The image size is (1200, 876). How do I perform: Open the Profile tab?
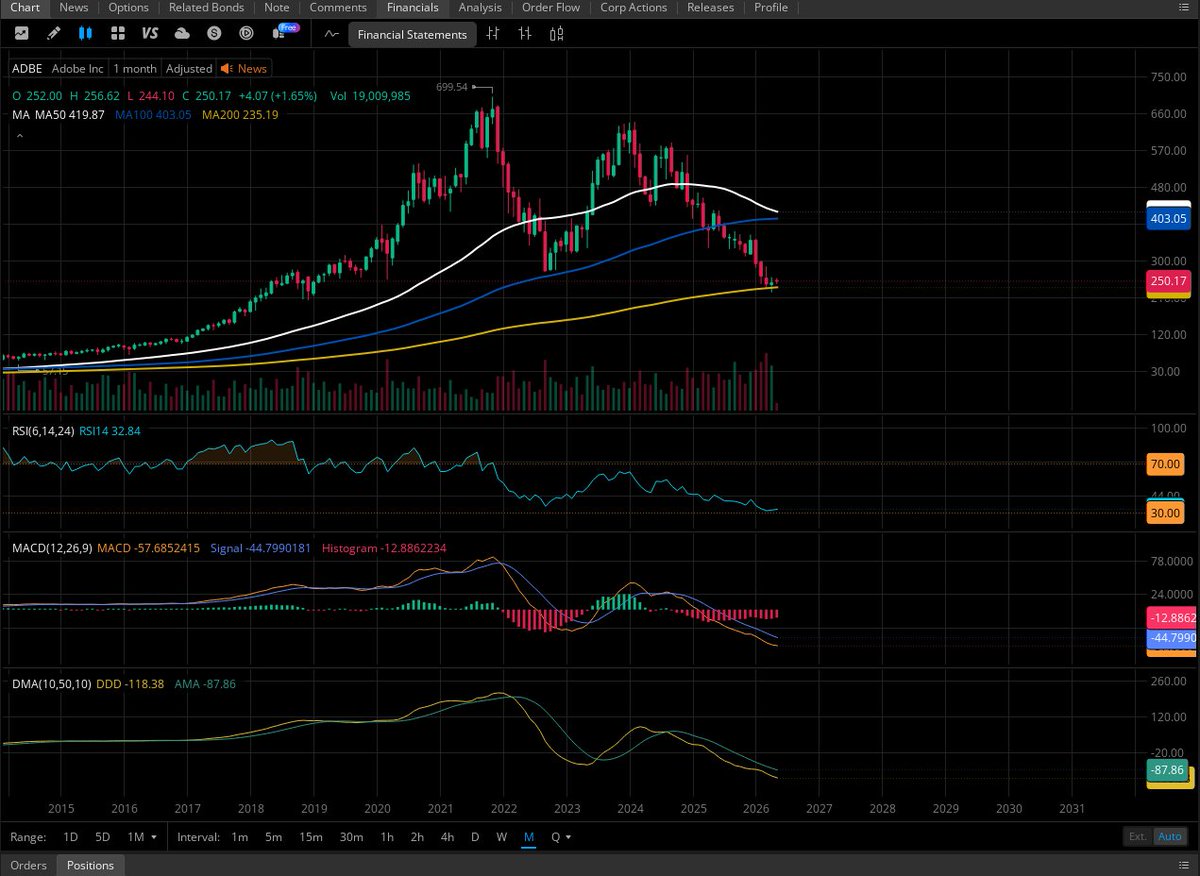coord(770,7)
